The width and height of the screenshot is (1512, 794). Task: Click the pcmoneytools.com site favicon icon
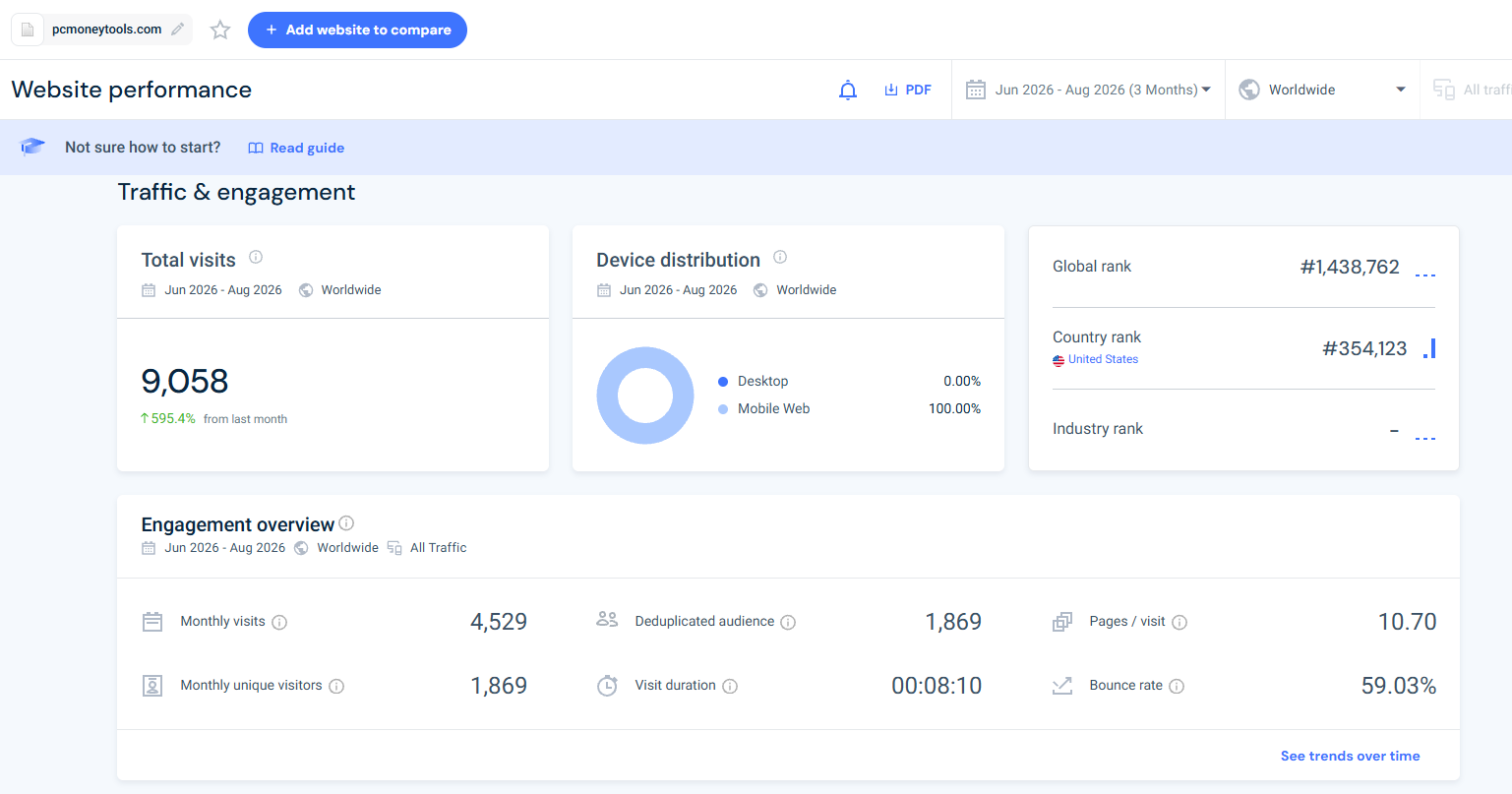(29, 30)
